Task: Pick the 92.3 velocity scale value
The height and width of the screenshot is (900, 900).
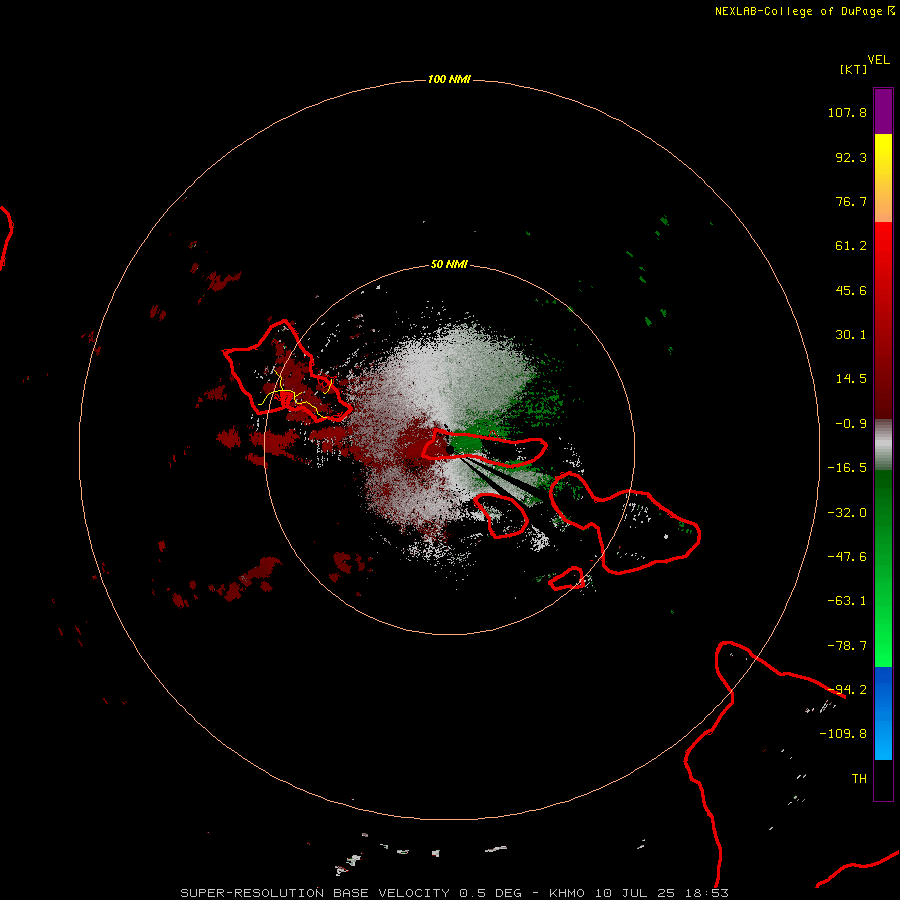Action: 851,157
